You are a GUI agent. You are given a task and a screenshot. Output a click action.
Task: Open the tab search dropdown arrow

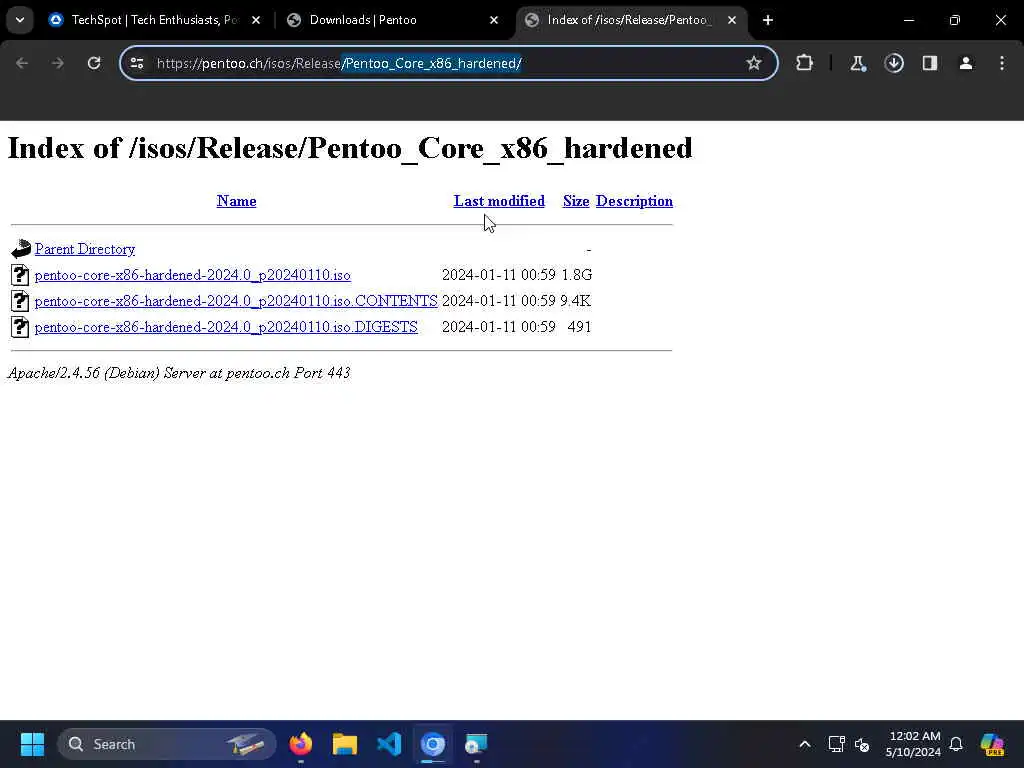(20, 20)
